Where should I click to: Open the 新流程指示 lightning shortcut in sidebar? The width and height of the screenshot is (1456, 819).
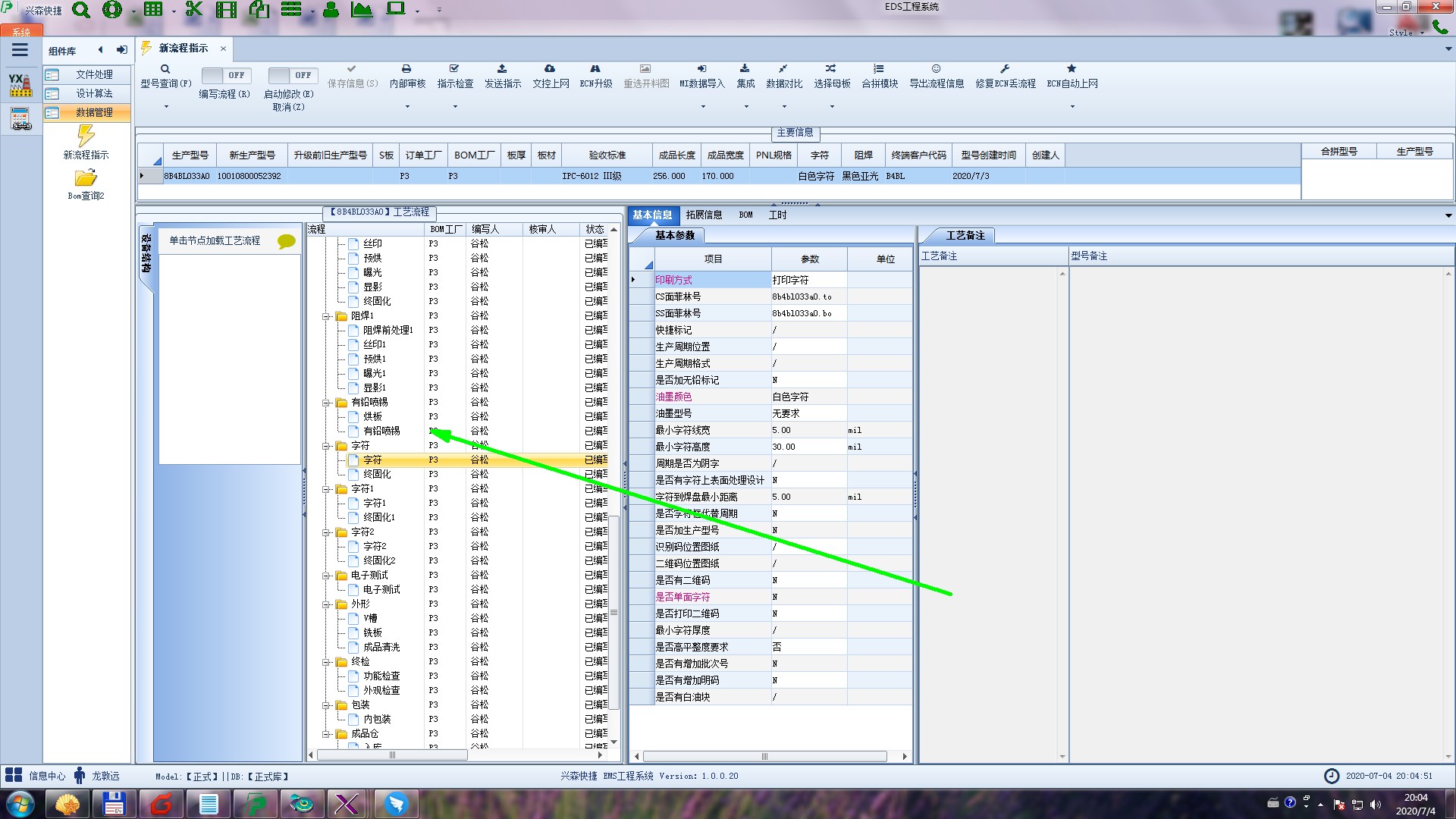tap(86, 137)
